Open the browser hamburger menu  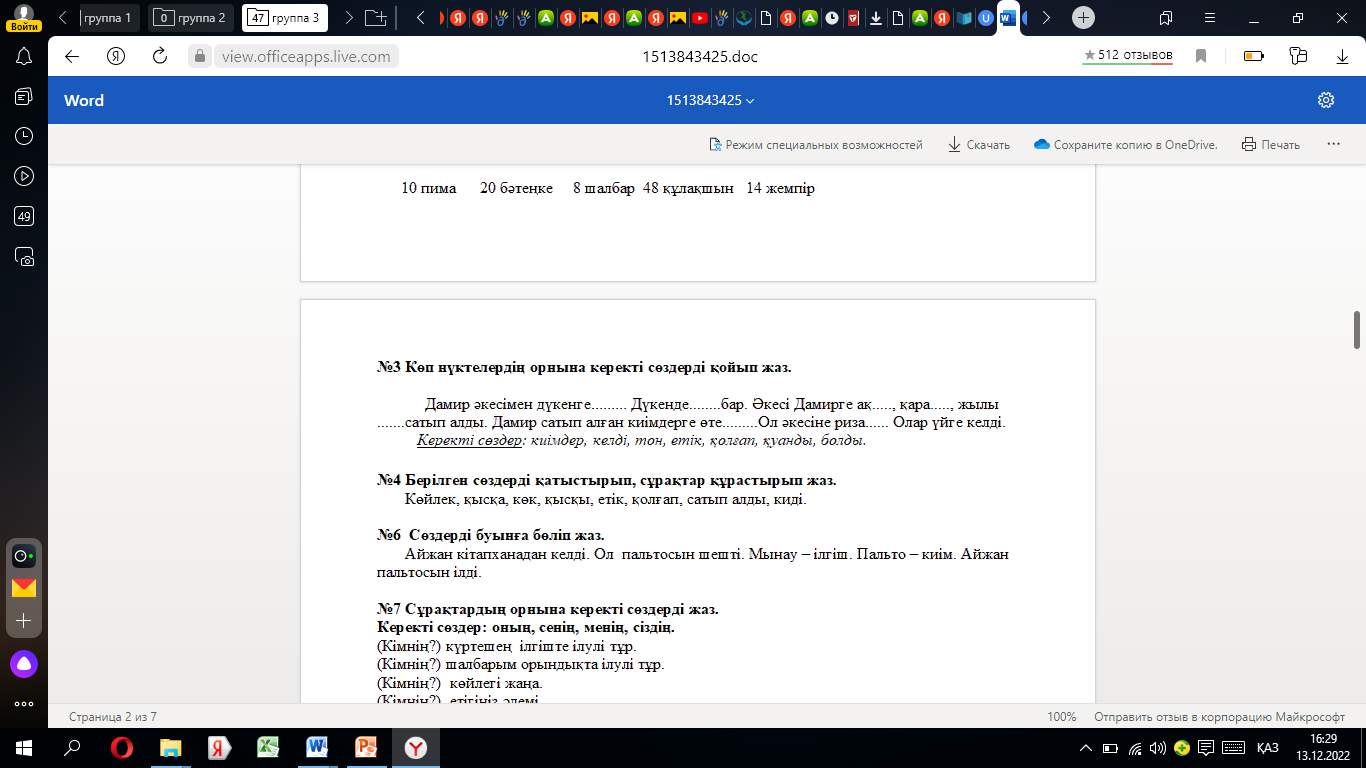[x=1209, y=17]
